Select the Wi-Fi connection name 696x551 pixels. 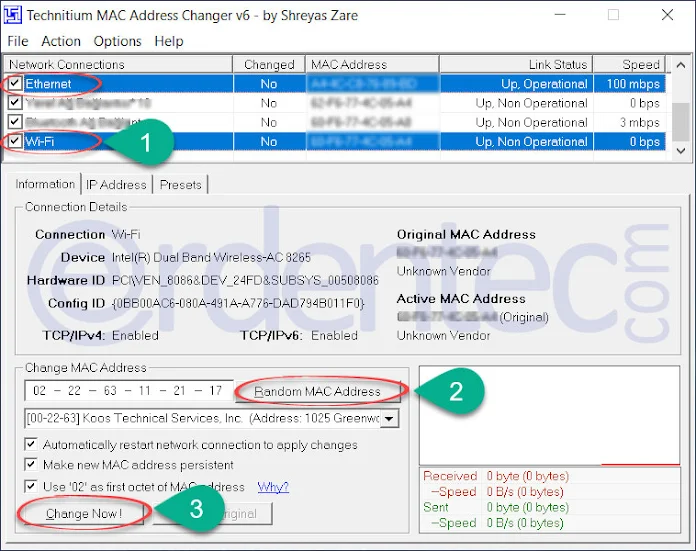[40, 142]
